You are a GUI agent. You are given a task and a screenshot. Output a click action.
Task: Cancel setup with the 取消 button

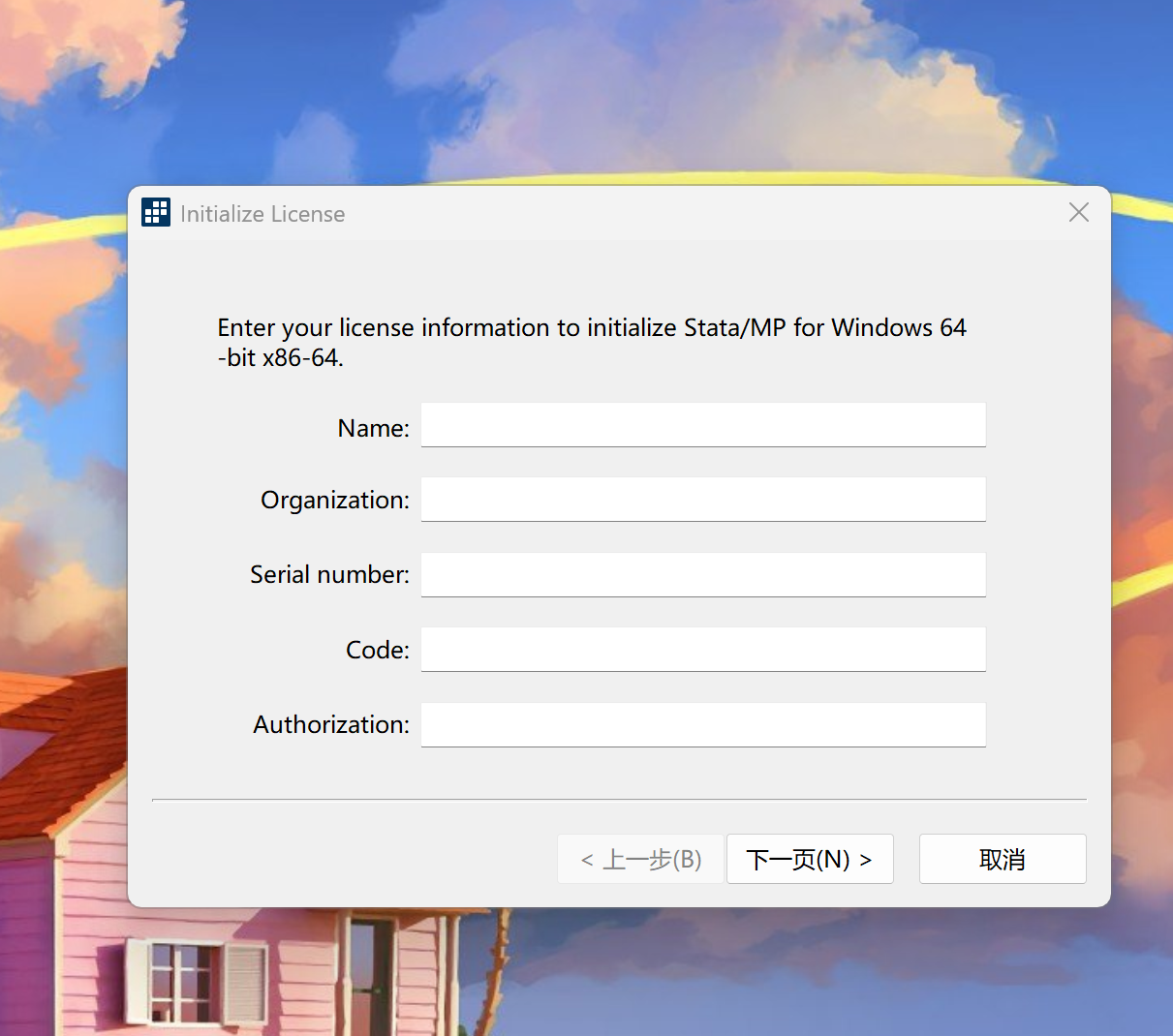click(x=1003, y=859)
